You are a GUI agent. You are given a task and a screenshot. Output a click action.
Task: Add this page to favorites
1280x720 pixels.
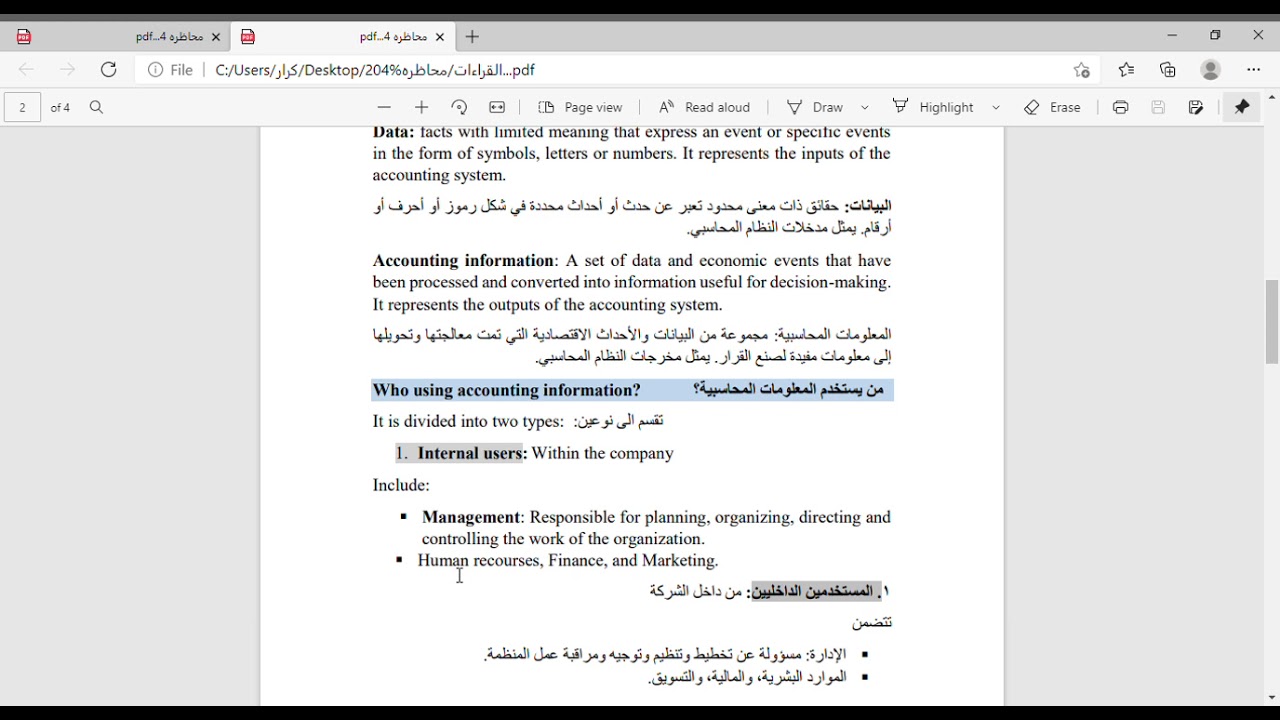coord(1082,70)
